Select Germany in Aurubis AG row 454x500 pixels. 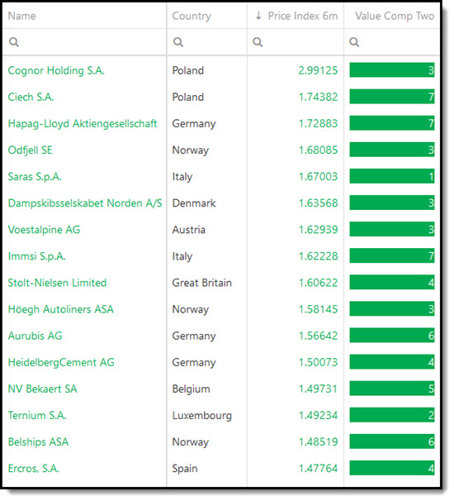(x=194, y=336)
